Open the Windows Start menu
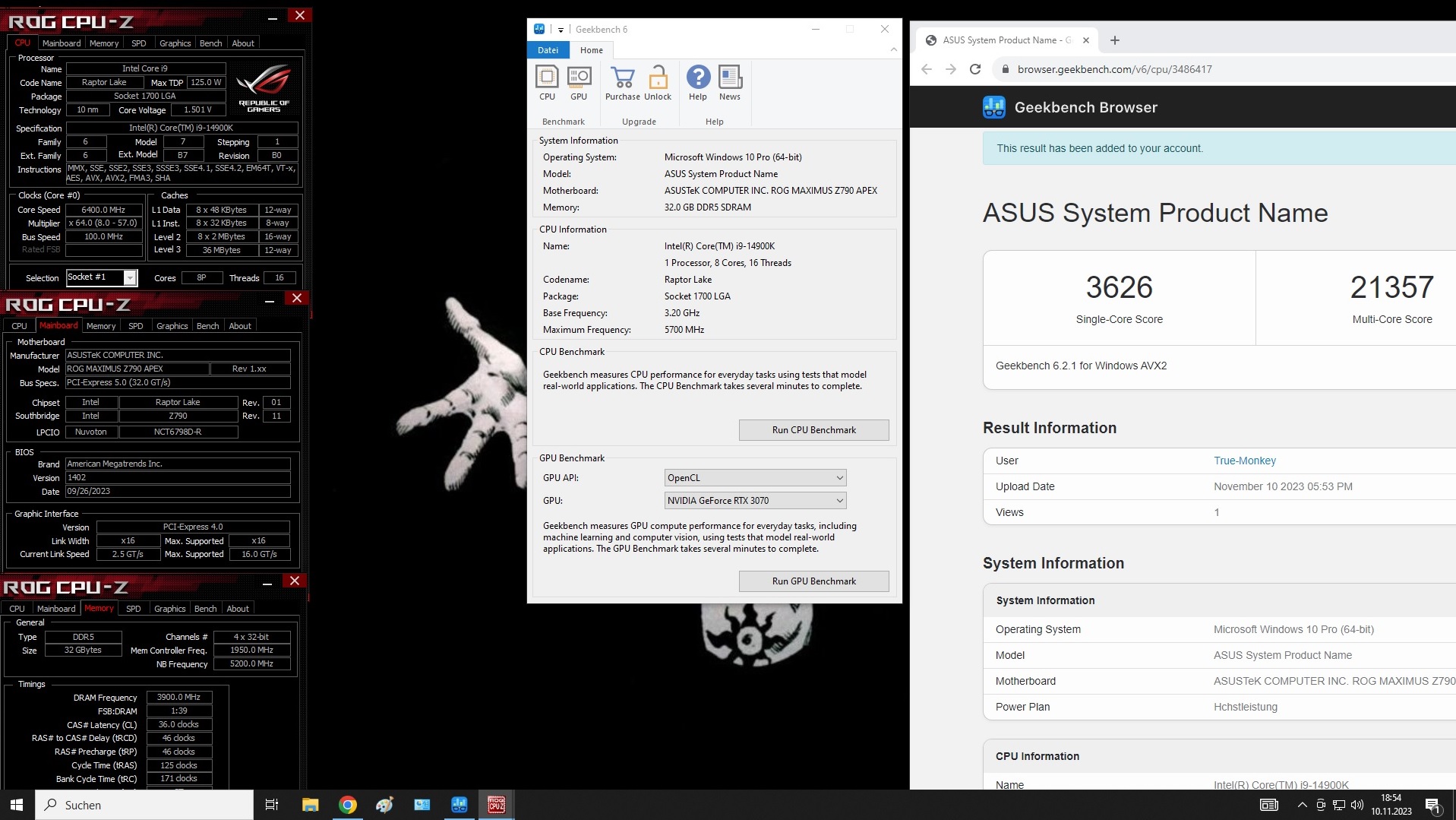Viewport: 1456px width, 820px height. [x=17, y=805]
